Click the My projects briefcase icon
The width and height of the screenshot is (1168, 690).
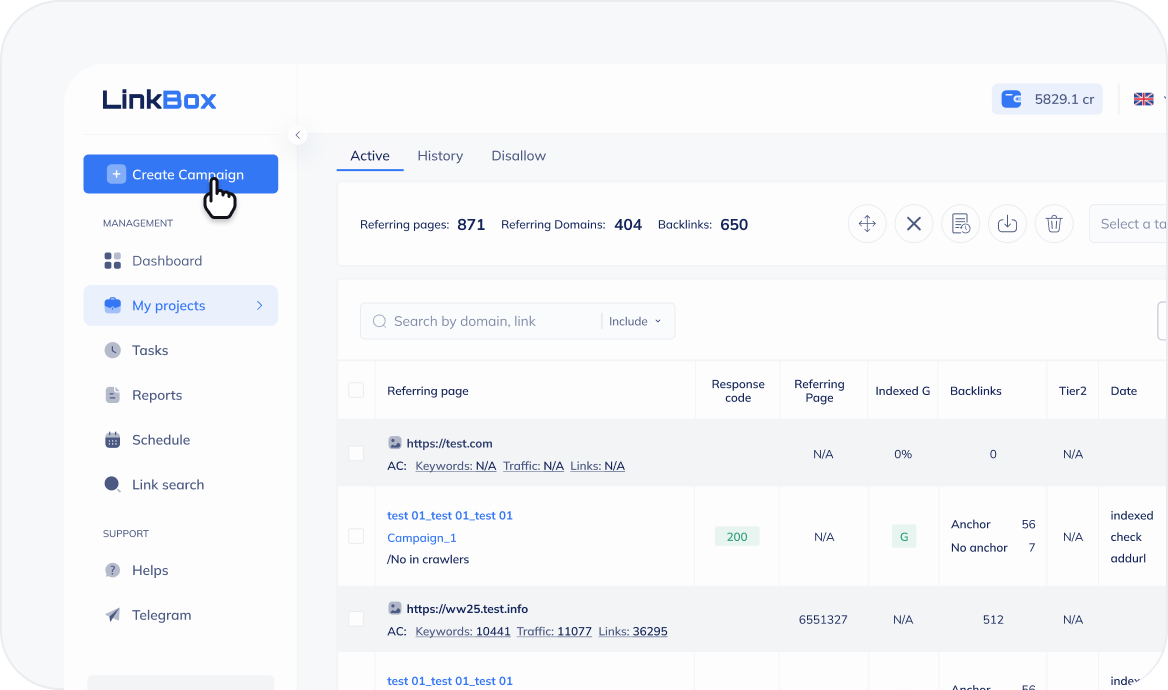click(x=112, y=306)
